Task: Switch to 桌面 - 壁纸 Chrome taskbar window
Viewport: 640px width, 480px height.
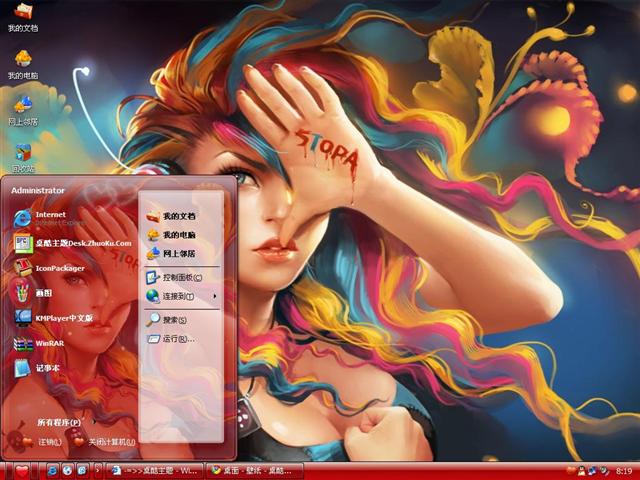Action: (x=255, y=471)
